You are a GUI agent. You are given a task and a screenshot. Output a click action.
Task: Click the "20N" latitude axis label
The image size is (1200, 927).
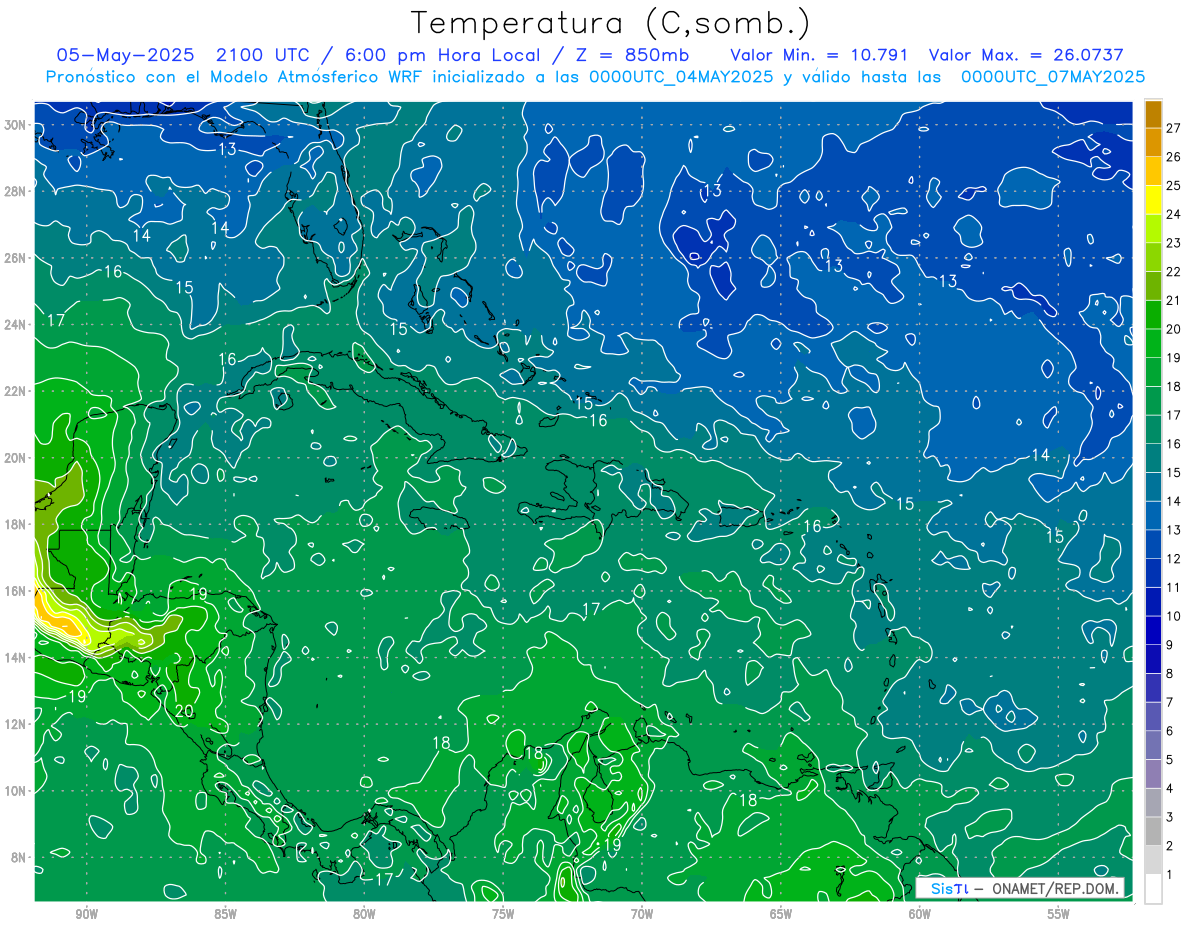click(16, 458)
